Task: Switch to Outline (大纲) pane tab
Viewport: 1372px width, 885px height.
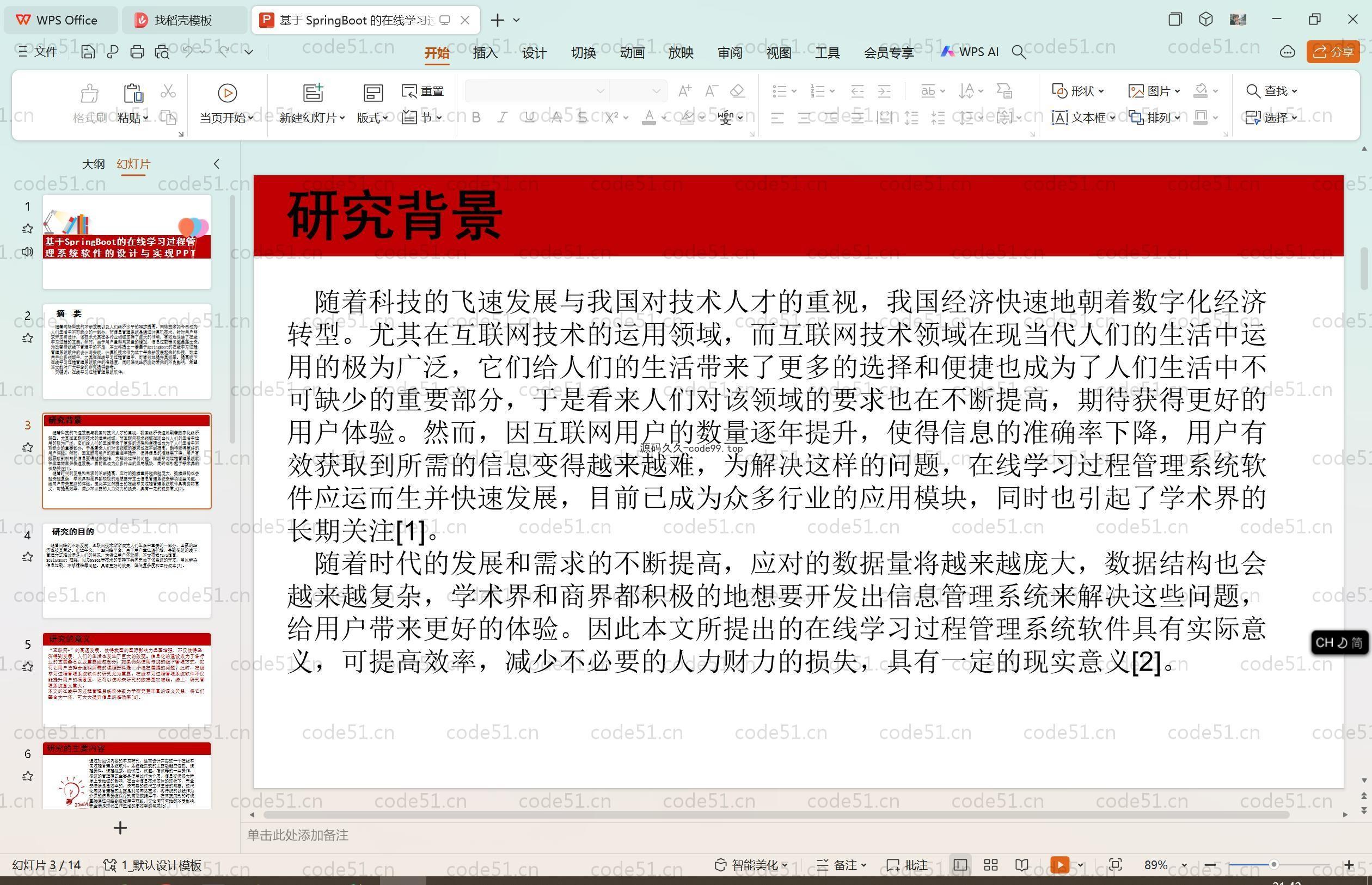Action: 93,164
